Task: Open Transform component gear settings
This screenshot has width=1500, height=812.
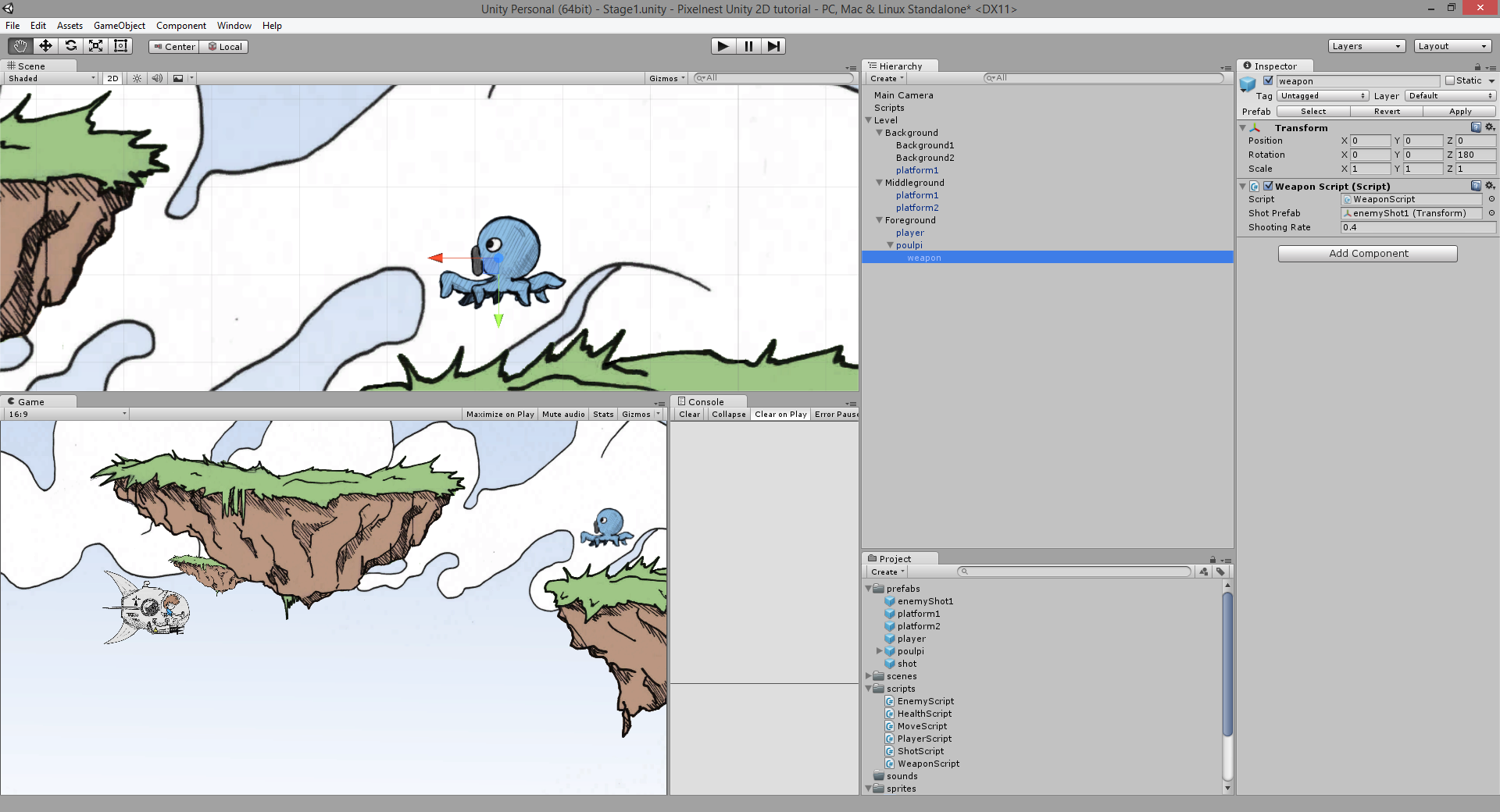Action: click(x=1490, y=127)
